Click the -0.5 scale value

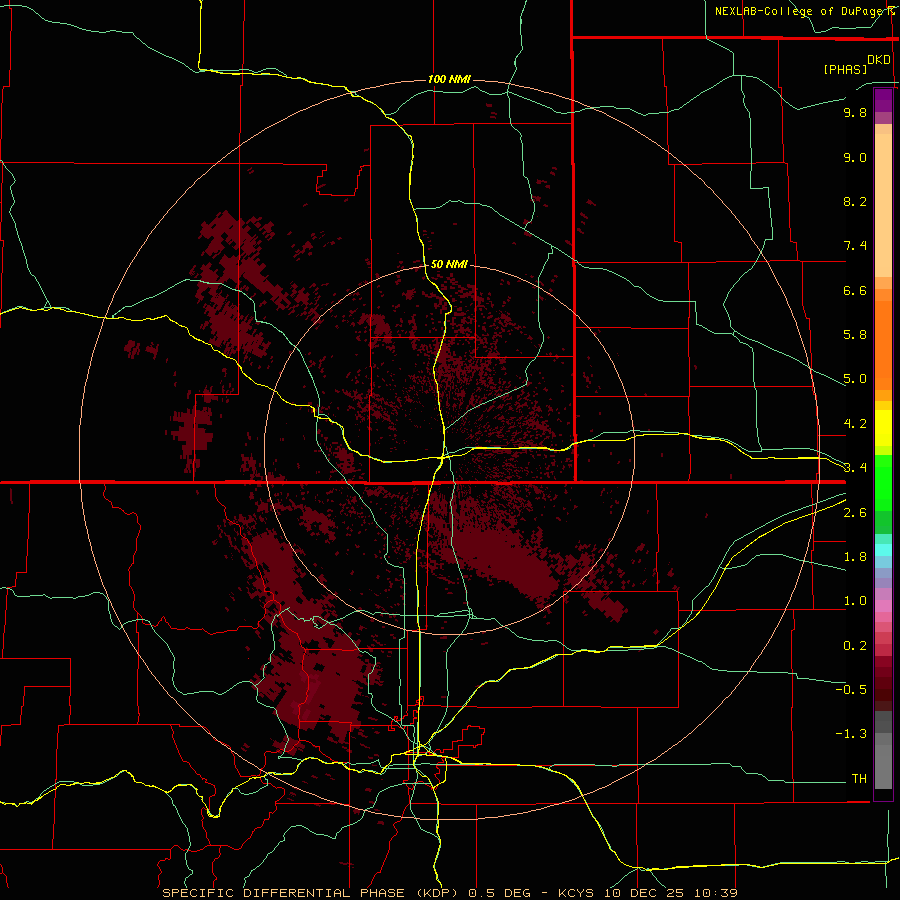[x=851, y=690]
